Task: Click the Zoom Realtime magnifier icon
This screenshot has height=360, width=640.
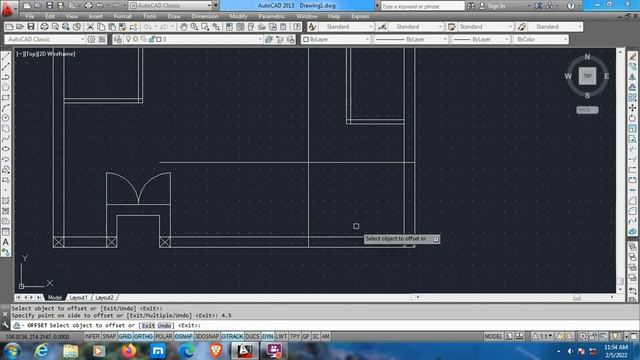Action: click(x=194, y=27)
